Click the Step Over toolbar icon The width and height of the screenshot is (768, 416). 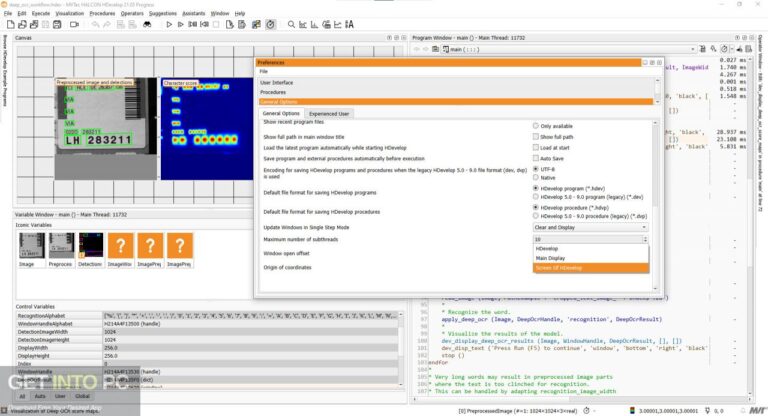coord(181,24)
